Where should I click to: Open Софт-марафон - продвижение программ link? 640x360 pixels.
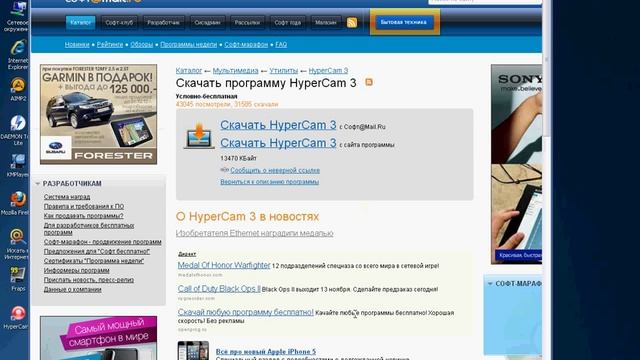102,242
